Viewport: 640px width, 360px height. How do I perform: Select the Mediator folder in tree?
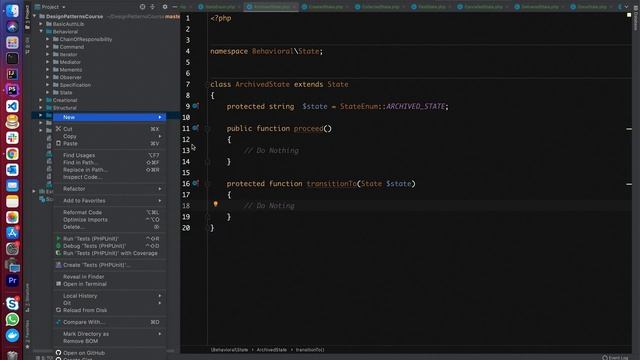[70, 62]
